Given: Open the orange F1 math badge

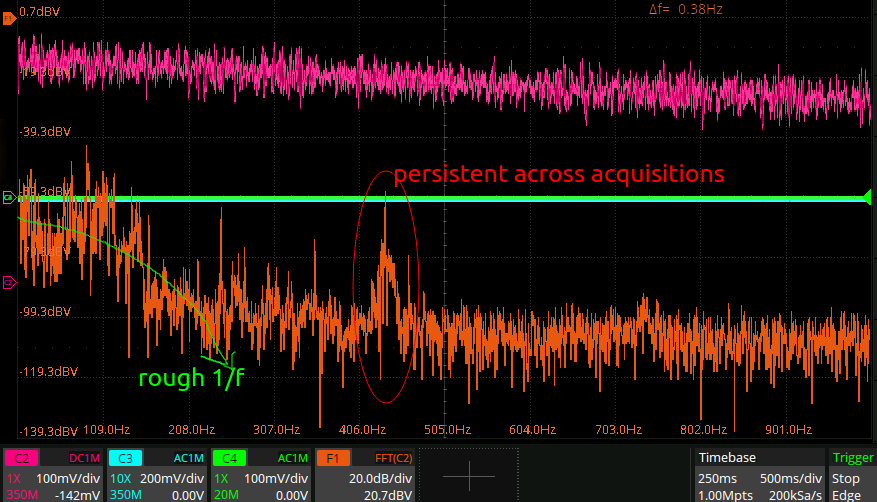Looking at the screenshot, I should pos(333,458).
